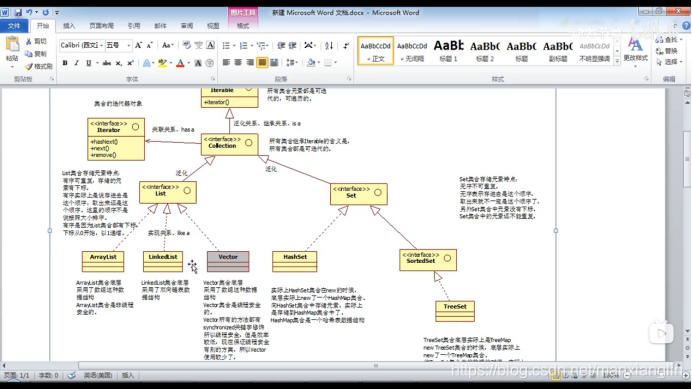
Task: Select the 标题 1 heading style
Action: 448,51
